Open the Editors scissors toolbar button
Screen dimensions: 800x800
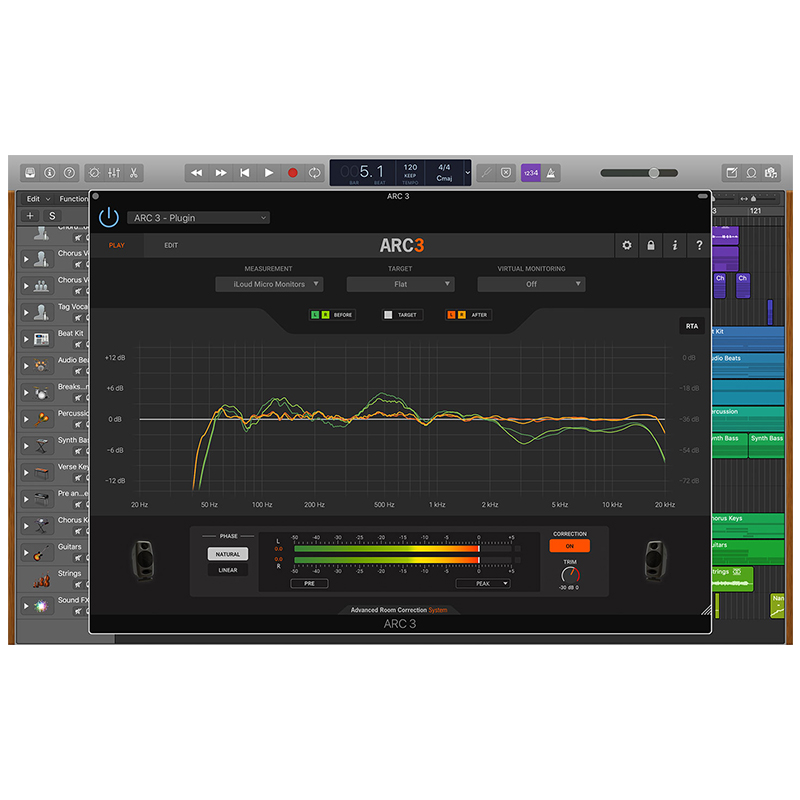coord(133,173)
